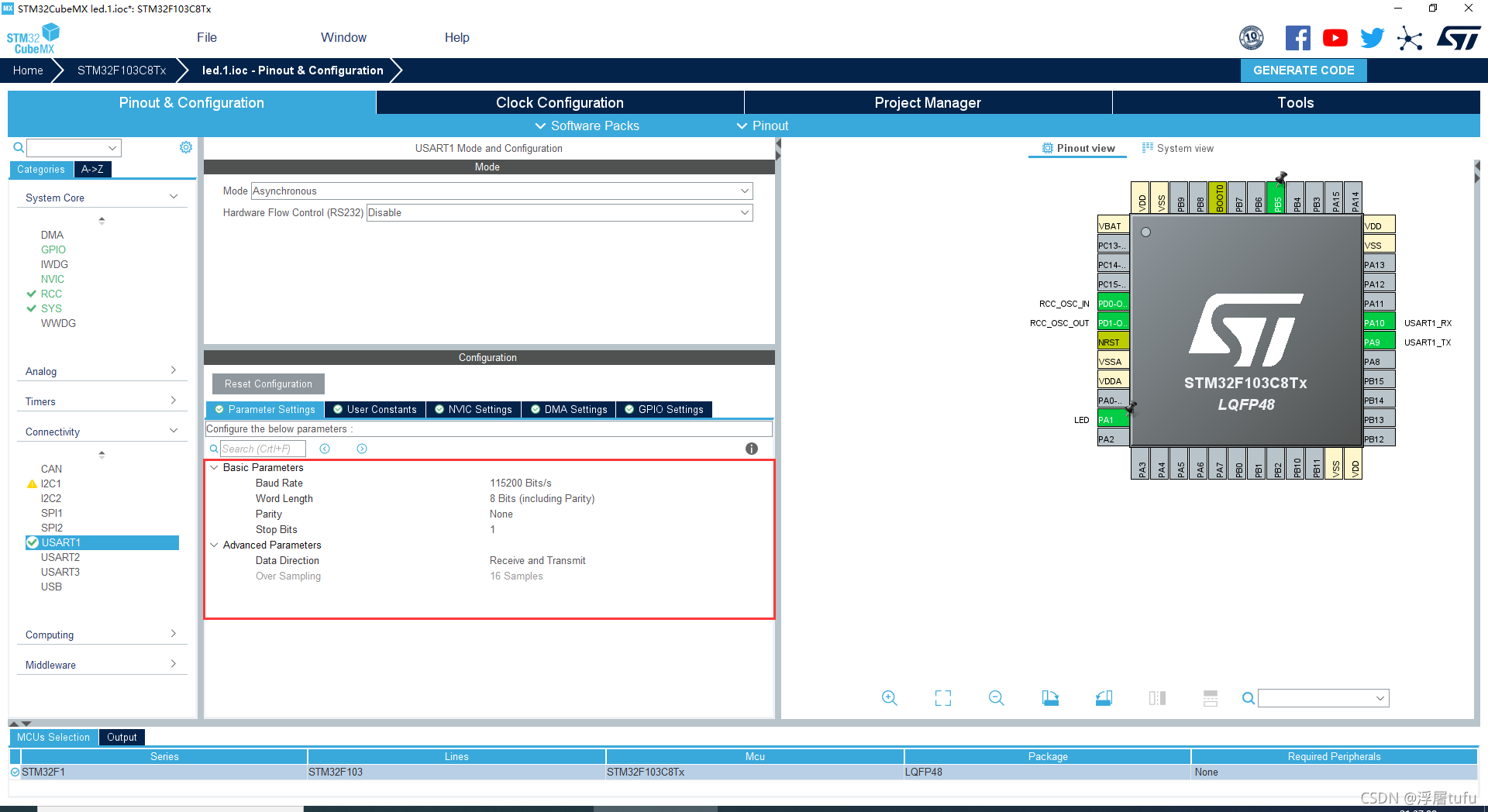
Task: Click the stacked layout icon below the chip
Action: click(x=1211, y=698)
